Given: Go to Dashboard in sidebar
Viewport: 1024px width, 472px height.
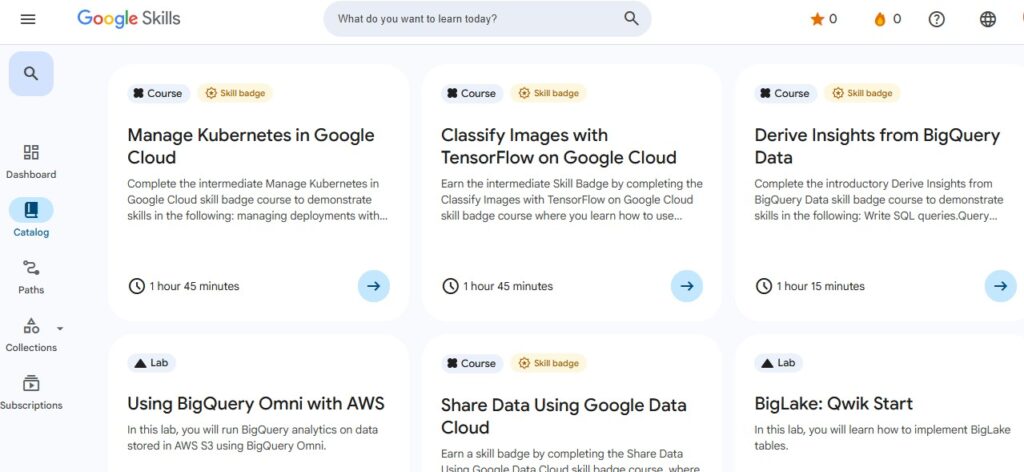Looking at the screenshot, I should 31,161.
